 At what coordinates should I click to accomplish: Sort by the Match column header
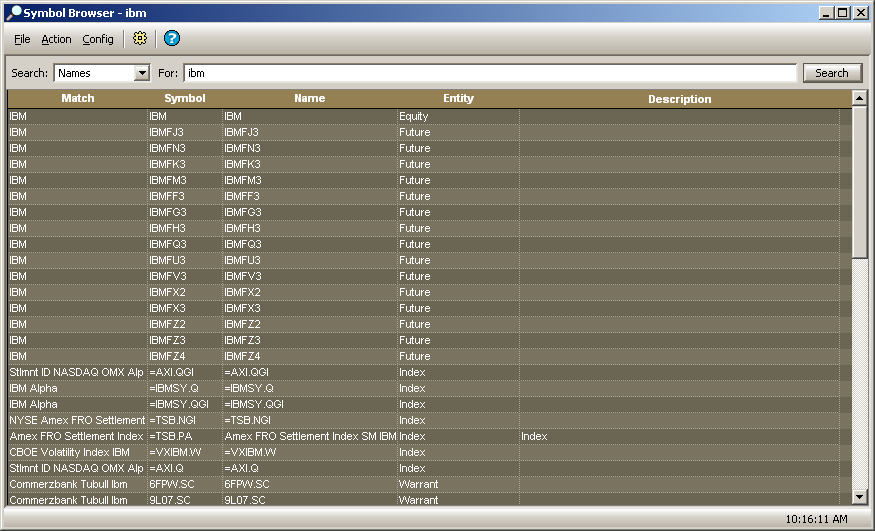[78, 98]
